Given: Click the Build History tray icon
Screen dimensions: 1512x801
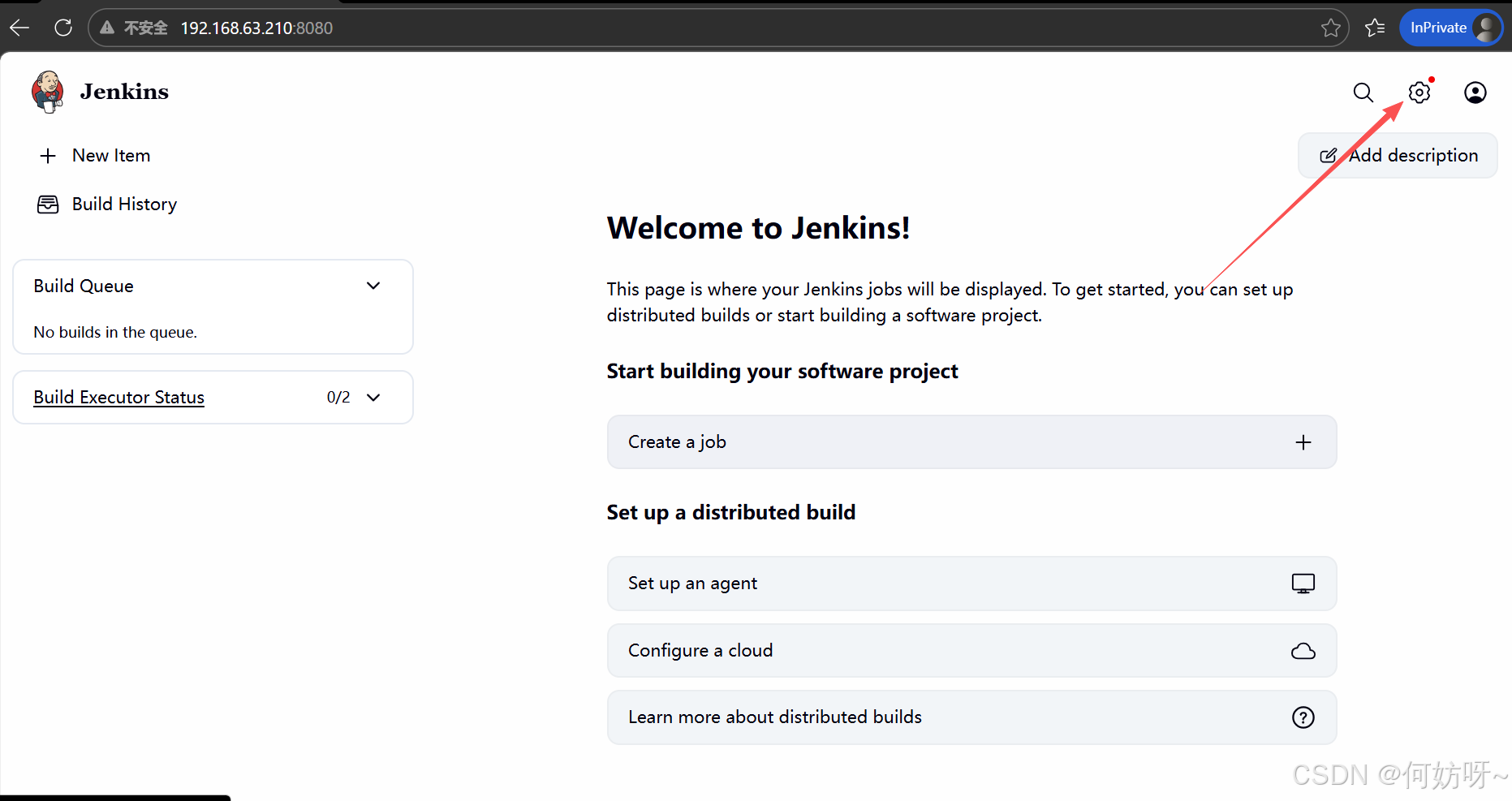Looking at the screenshot, I should tap(48, 205).
